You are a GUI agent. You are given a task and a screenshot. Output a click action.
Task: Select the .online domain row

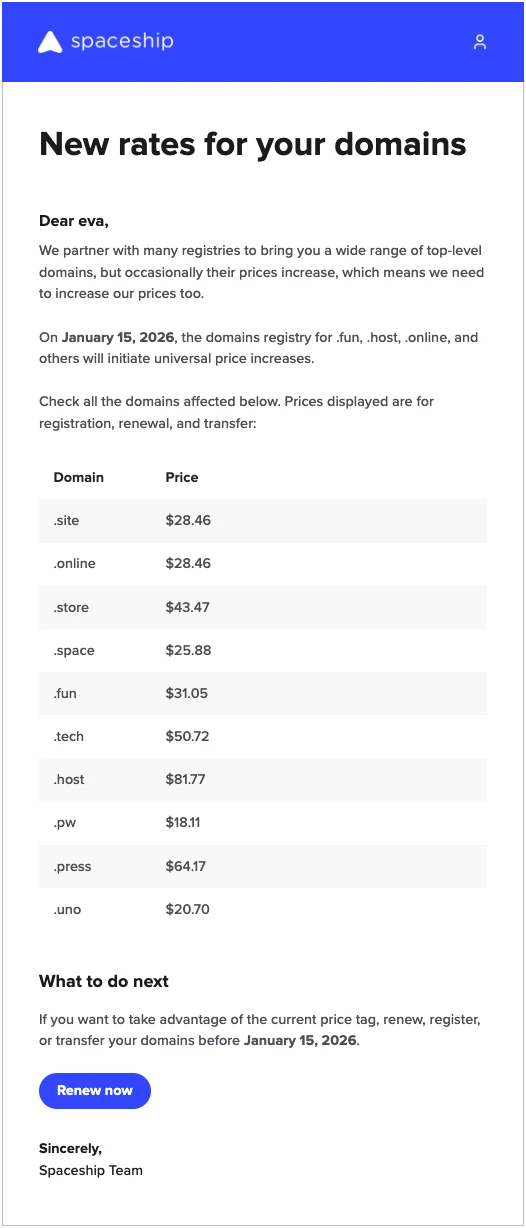(x=263, y=564)
